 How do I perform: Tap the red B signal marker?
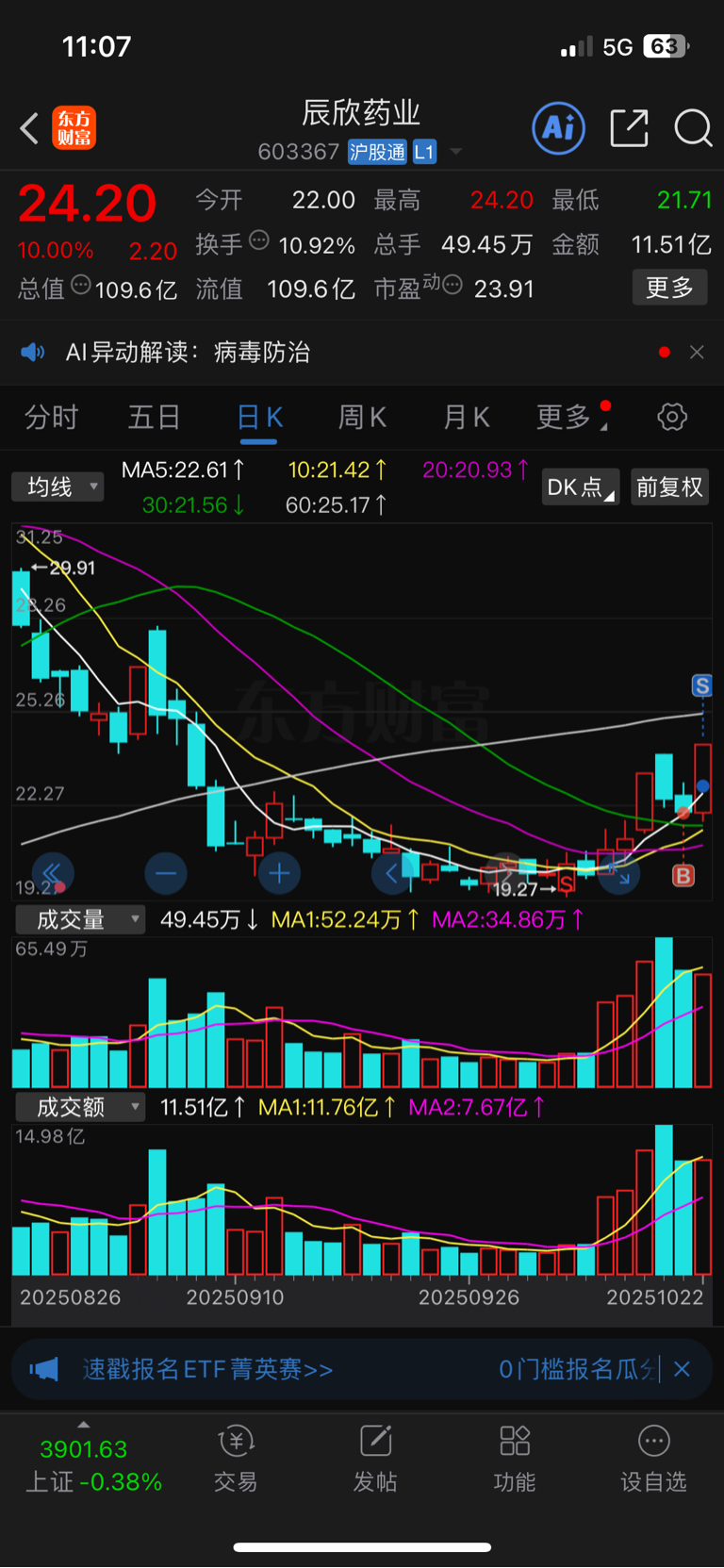coord(683,876)
